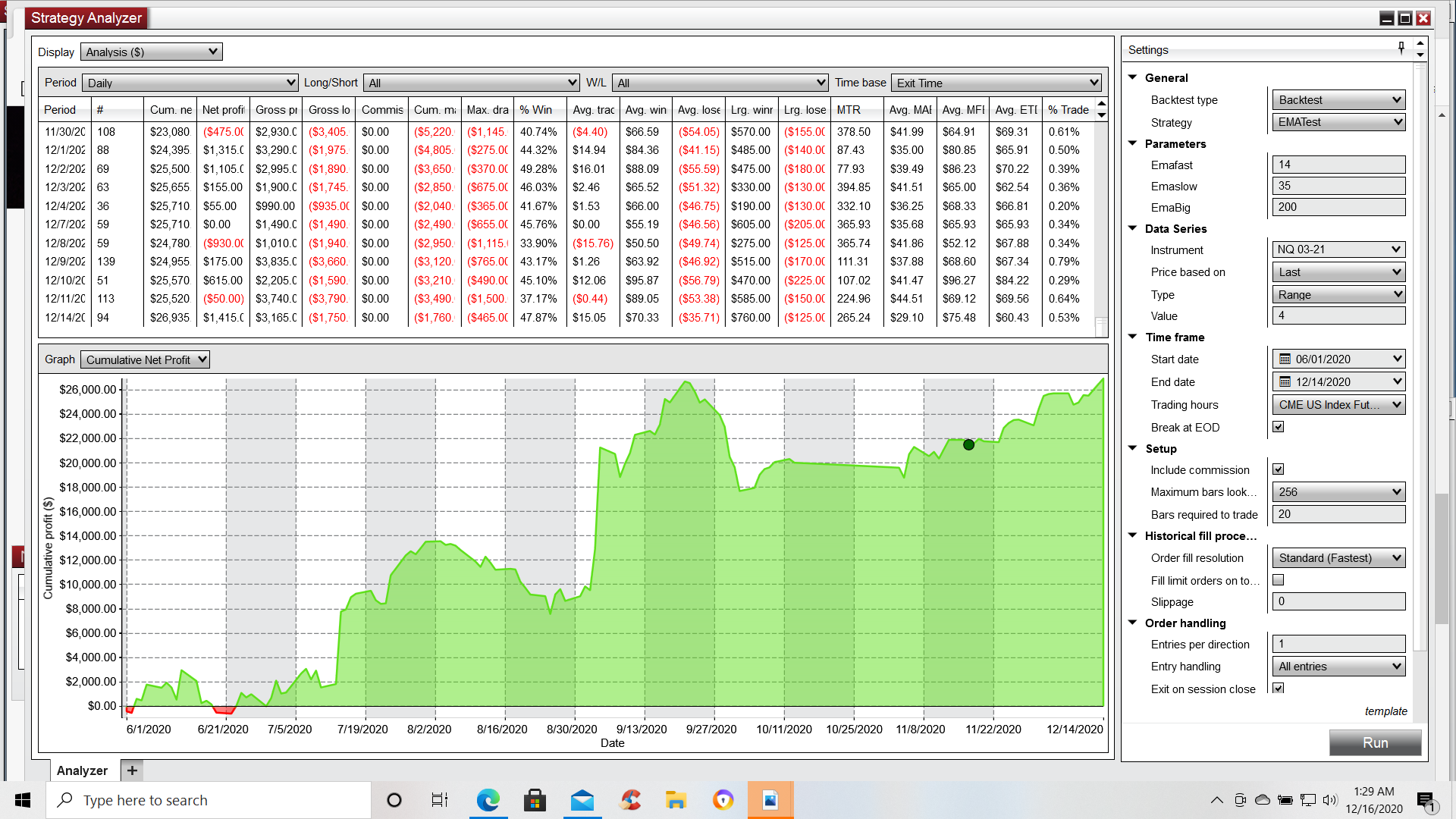This screenshot has height=819, width=1456.
Task: Open the Period Daily dropdown
Action: 190,83
